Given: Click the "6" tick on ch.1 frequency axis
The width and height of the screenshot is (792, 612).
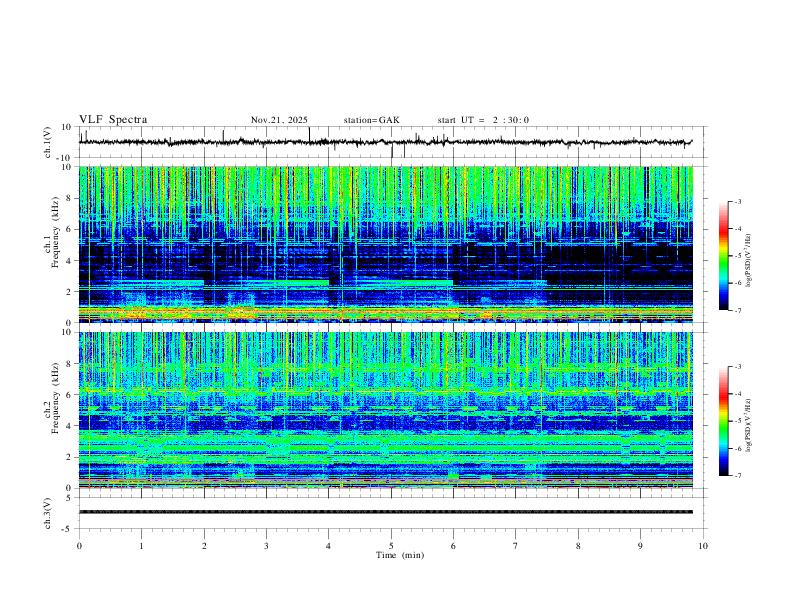Looking at the screenshot, I should (x=69, y=229).
